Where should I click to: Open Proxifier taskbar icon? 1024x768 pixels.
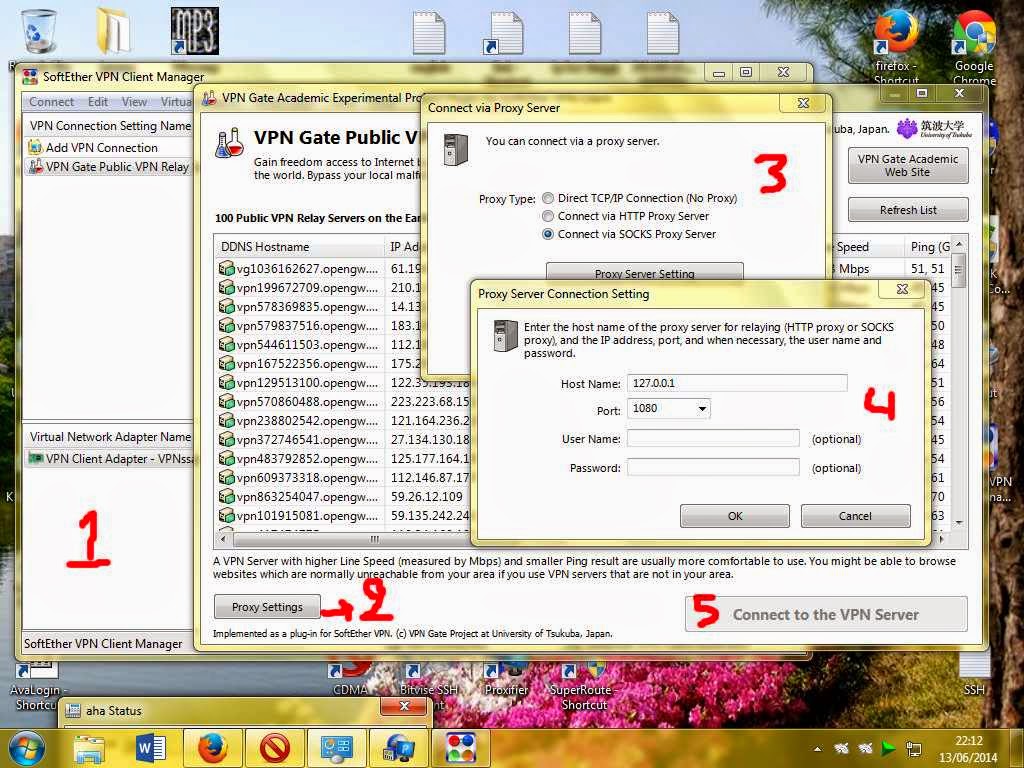click(x=398, y=748)
